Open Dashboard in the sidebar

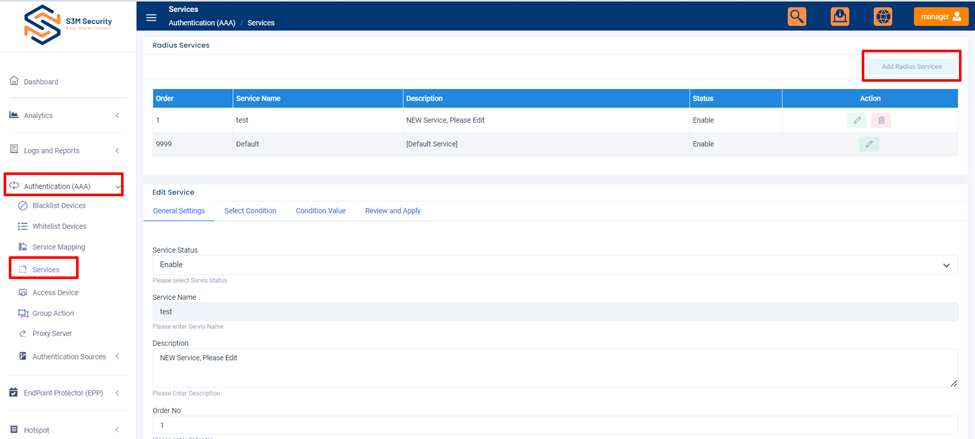[41, 82]
